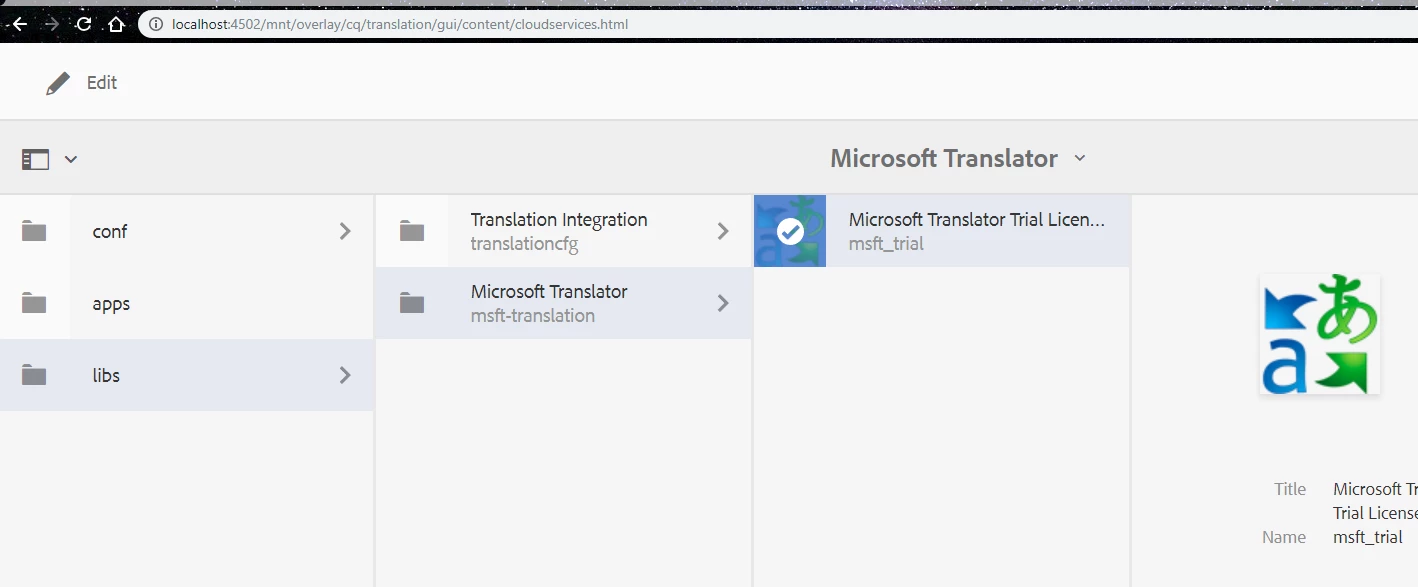Click the large Microsoft Translator preview logo

pos(1320,334)
